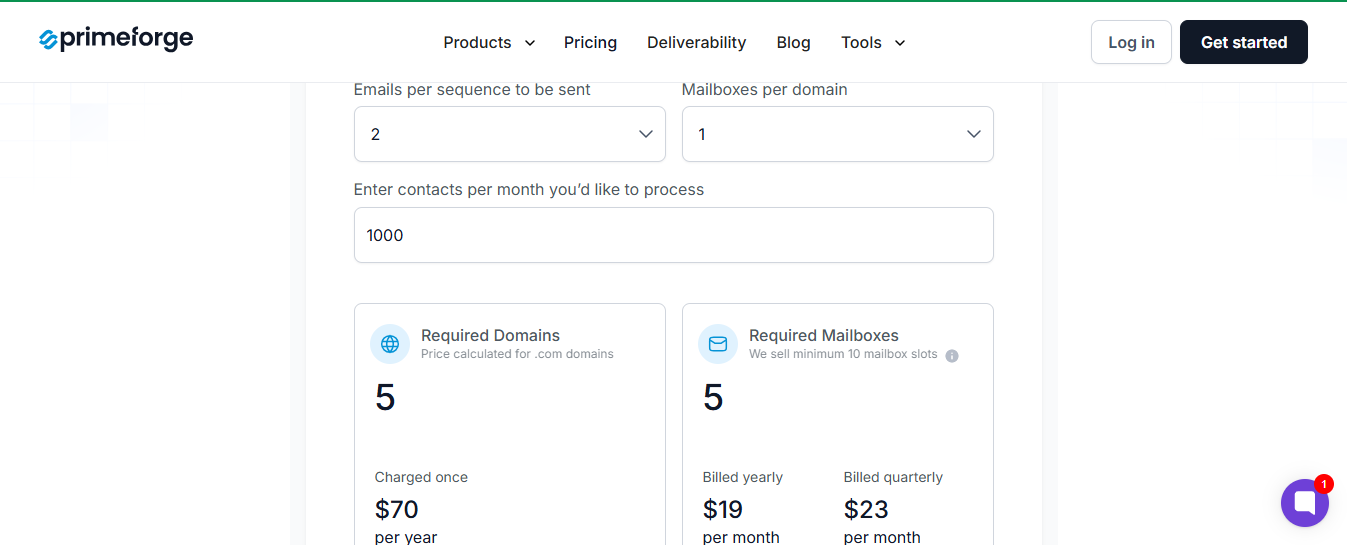Click the Primeforge logo

116,40
